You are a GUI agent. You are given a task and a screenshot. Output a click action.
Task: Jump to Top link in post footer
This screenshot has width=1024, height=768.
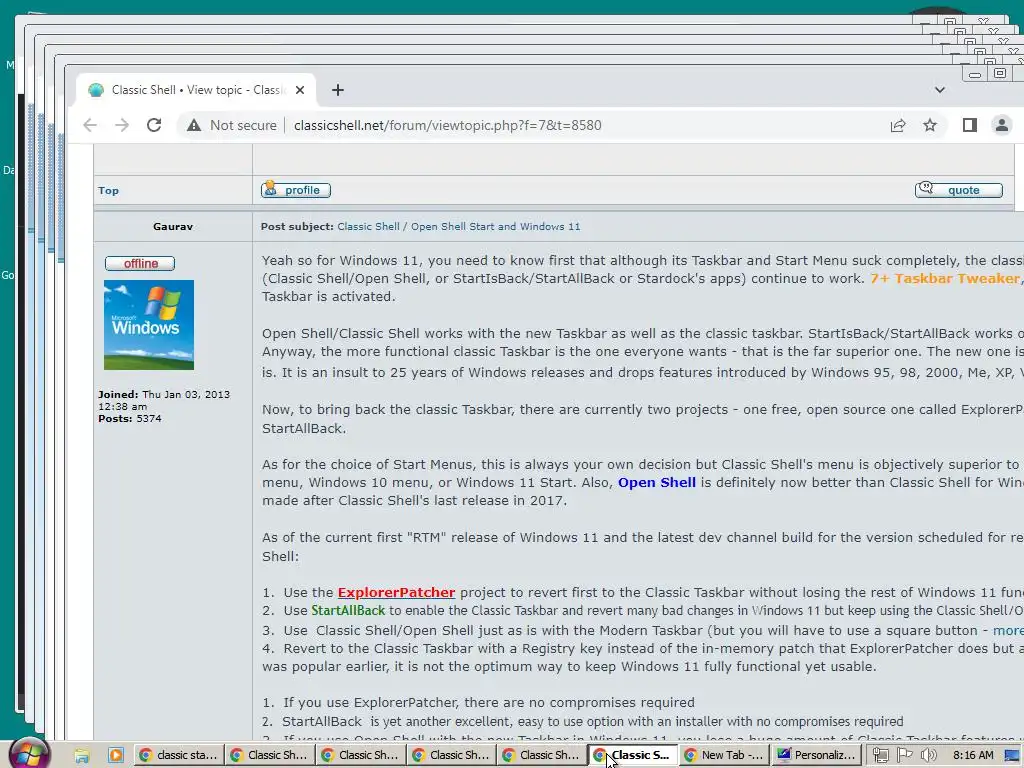(108, 191)
